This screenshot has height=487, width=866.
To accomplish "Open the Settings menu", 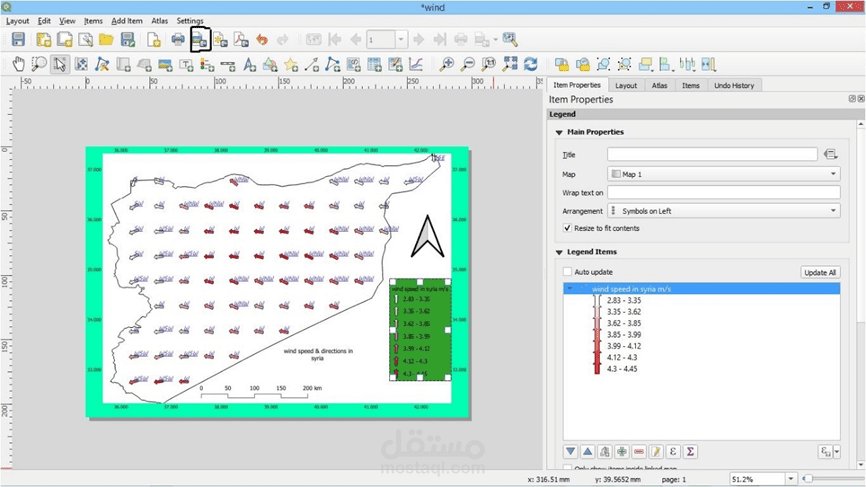I will 190,20.
